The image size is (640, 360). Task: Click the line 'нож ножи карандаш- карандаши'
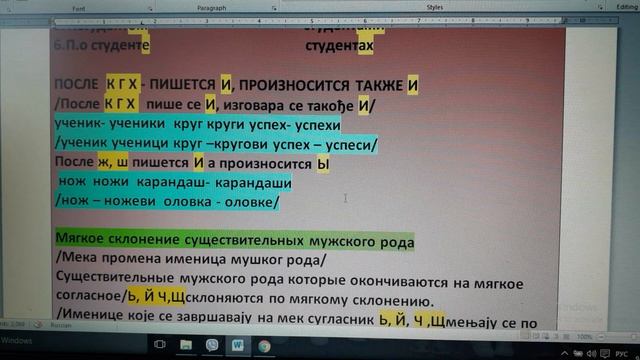[x=175, y=182]
